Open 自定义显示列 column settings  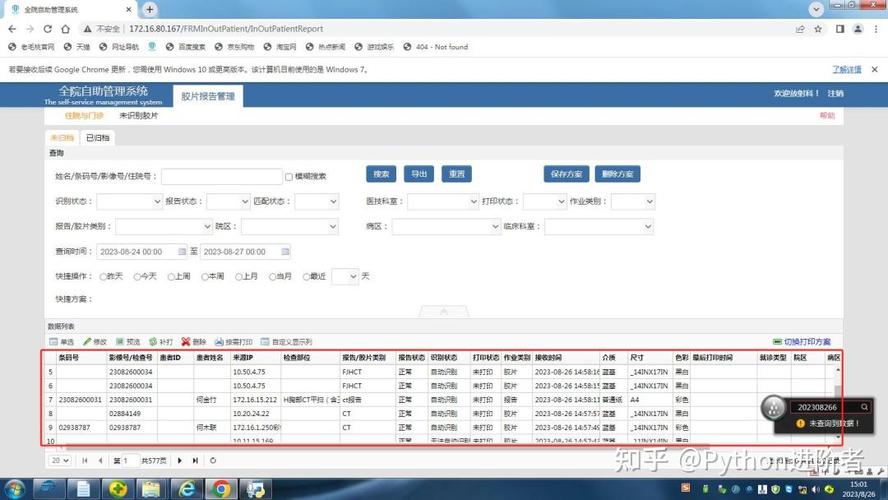click(x=287, y=342)
